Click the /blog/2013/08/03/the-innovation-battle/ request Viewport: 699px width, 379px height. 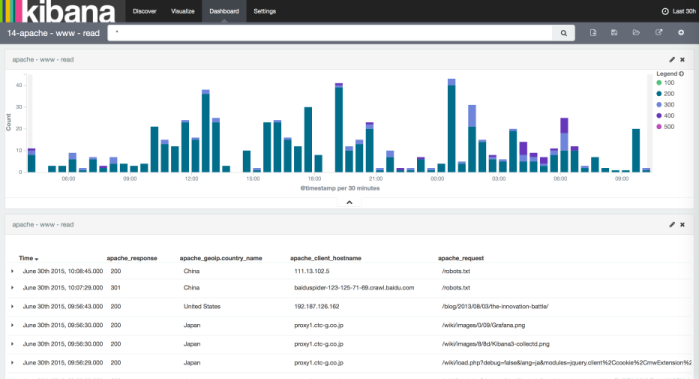[495, 306]
